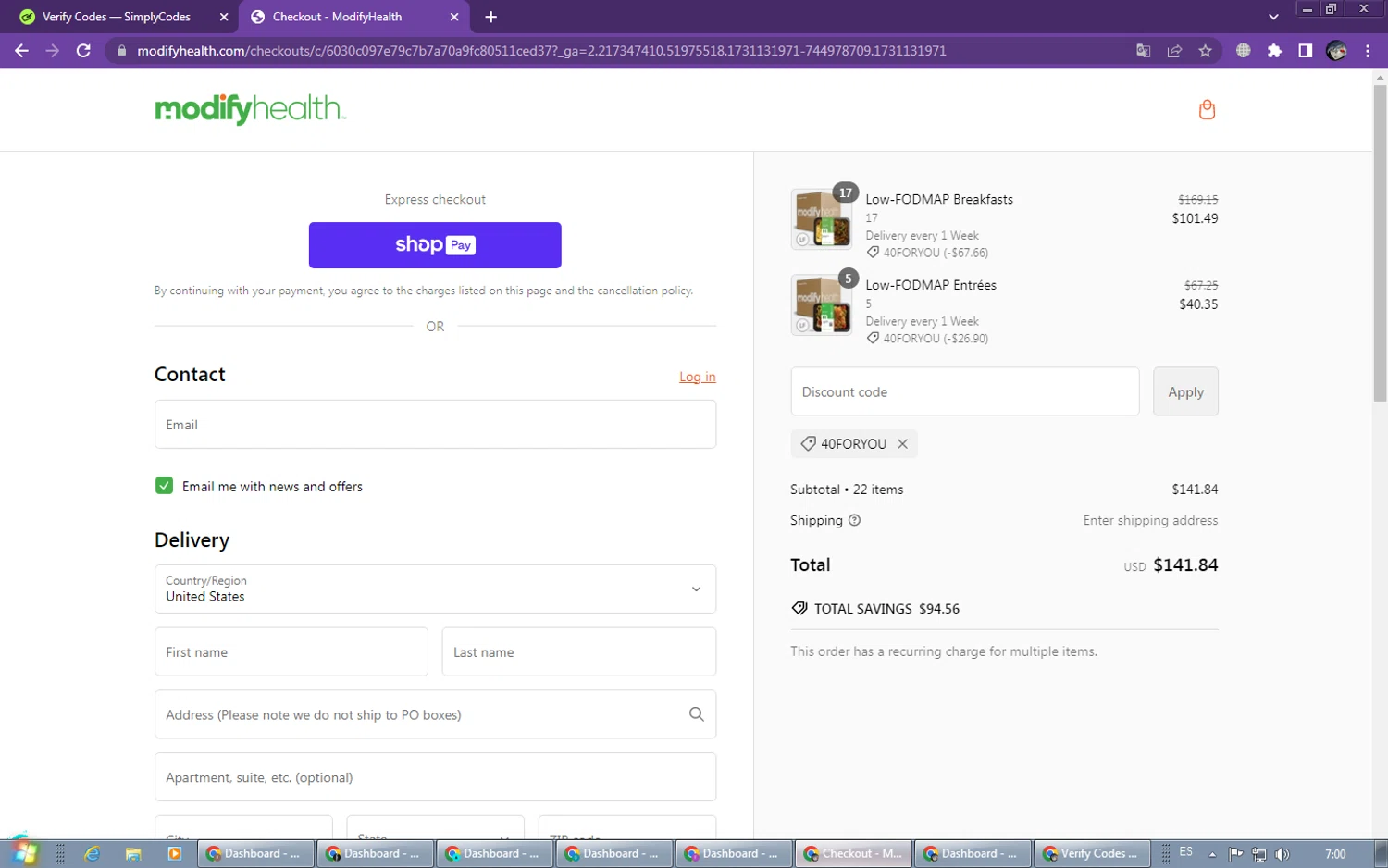
Task: Click the Low-FODMAP Entrées title
Action: tap(931, 285)
